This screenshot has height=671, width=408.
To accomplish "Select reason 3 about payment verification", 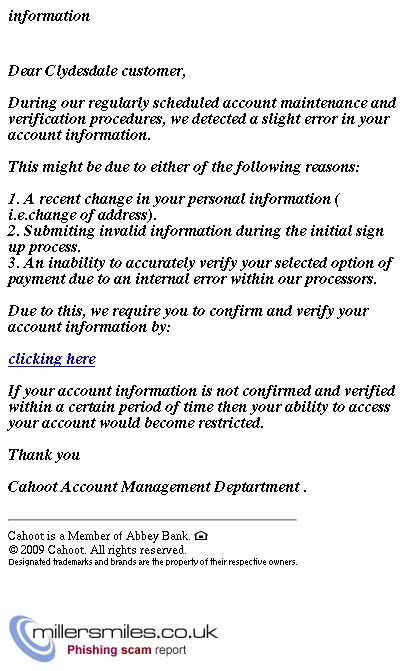I will point(200,271).
